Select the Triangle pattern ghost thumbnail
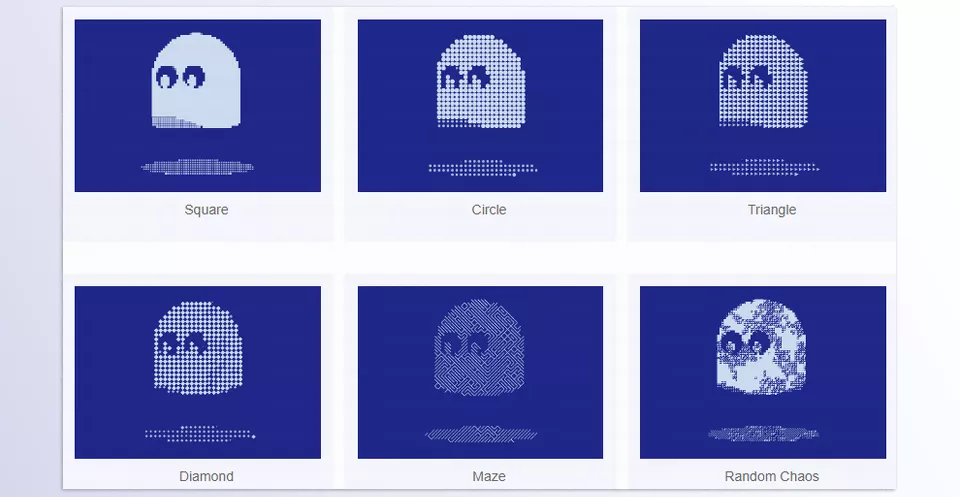The width and height of the screenshot is (960, 497). [x=763, y=105]
